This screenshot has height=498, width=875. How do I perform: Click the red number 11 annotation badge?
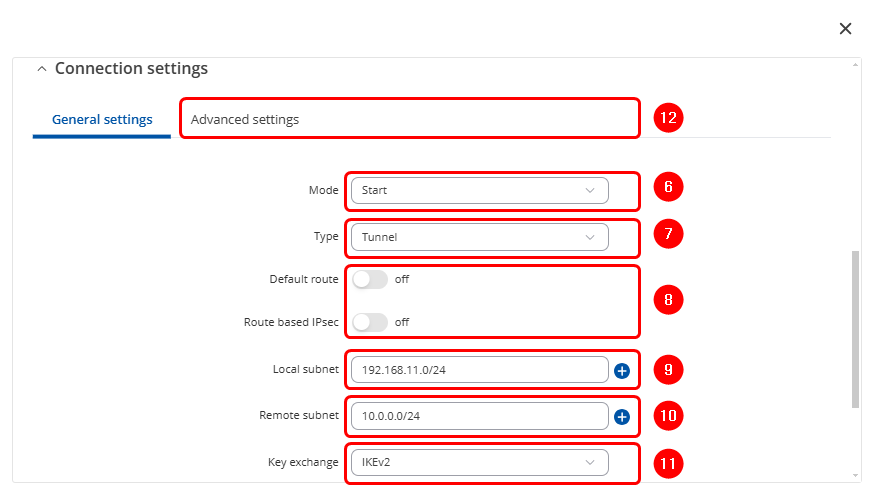tap(667, 463)
